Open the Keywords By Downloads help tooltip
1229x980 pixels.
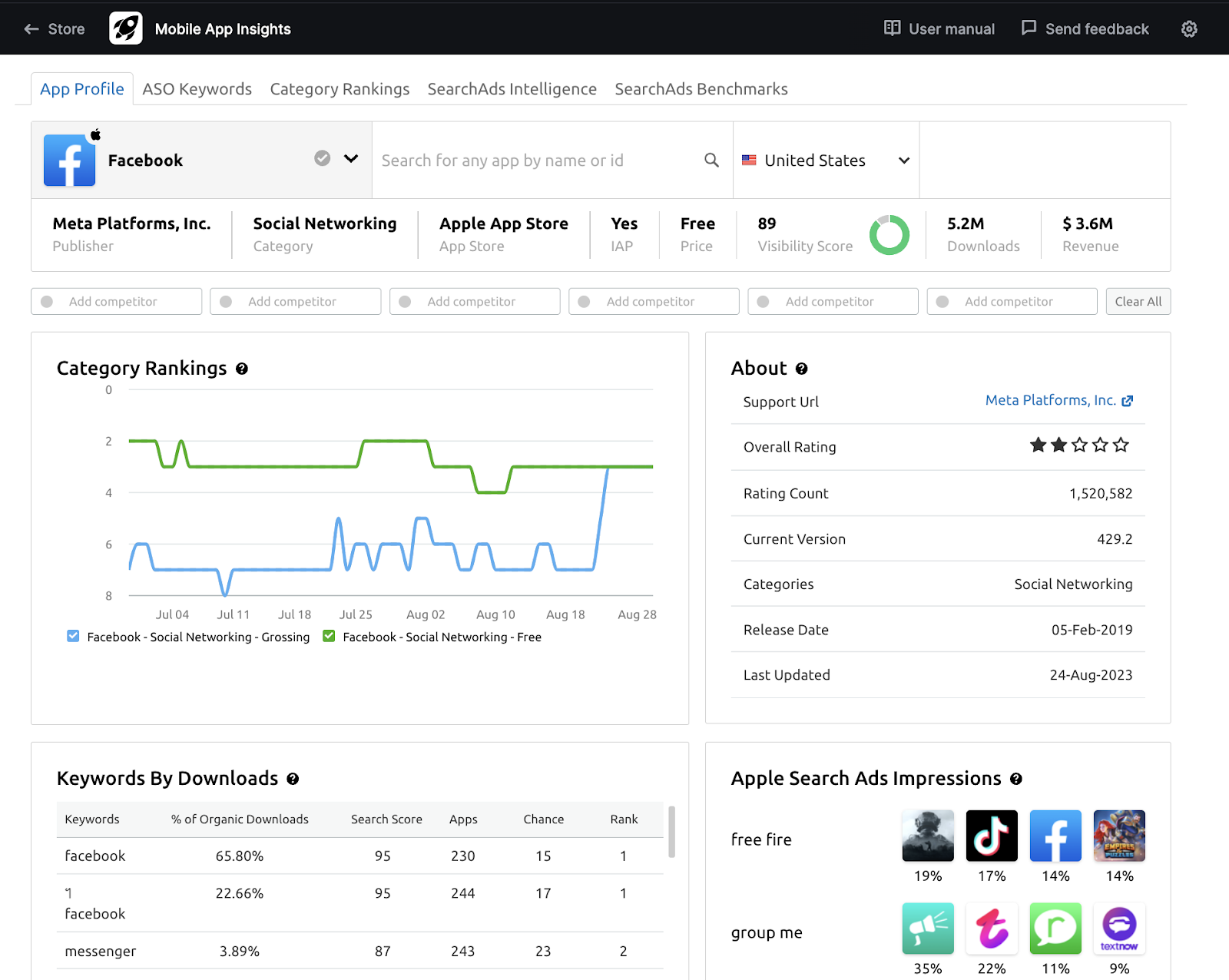292,779
